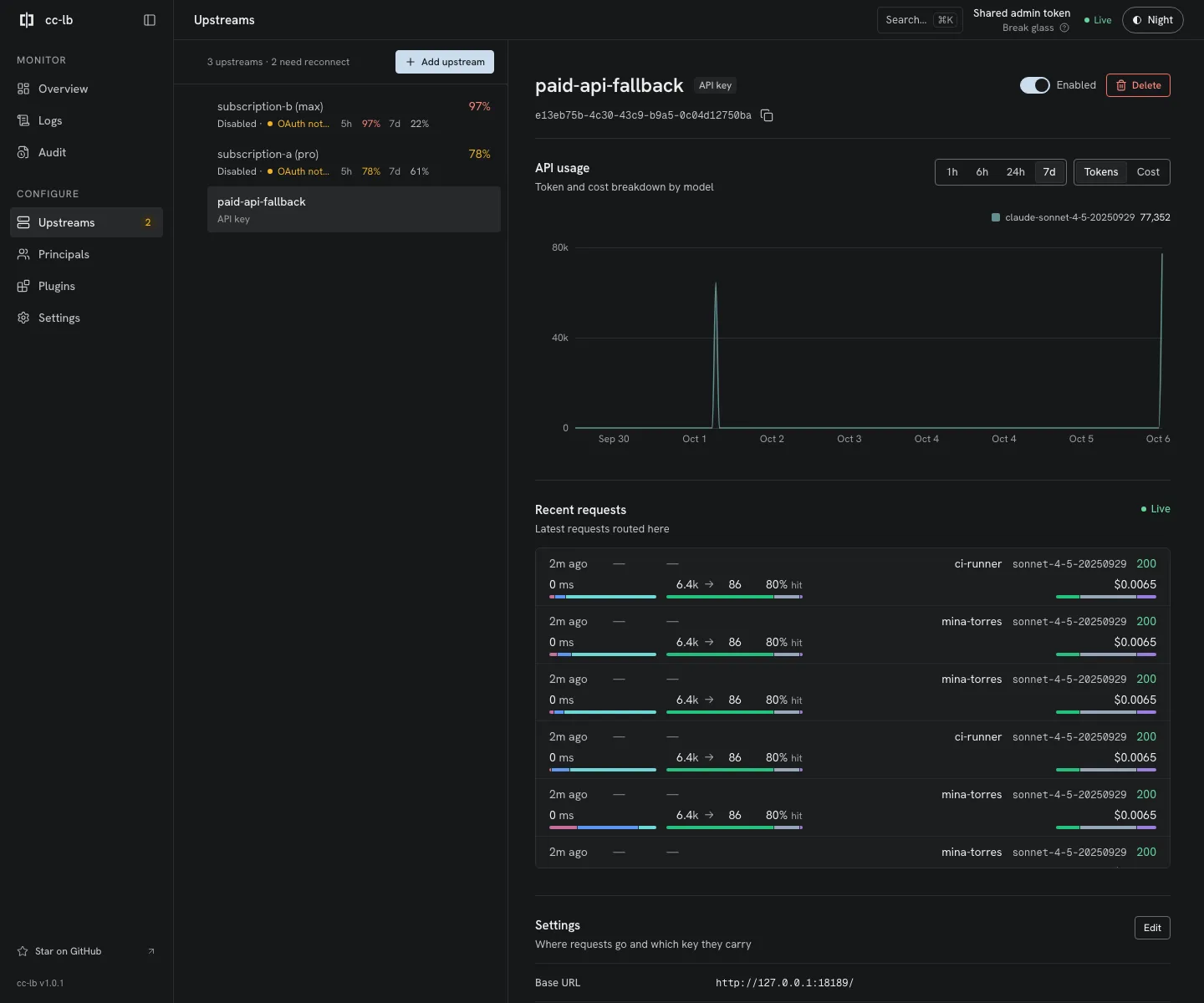Click the cc-lb v1.0.1 version text

pos(40,983)
